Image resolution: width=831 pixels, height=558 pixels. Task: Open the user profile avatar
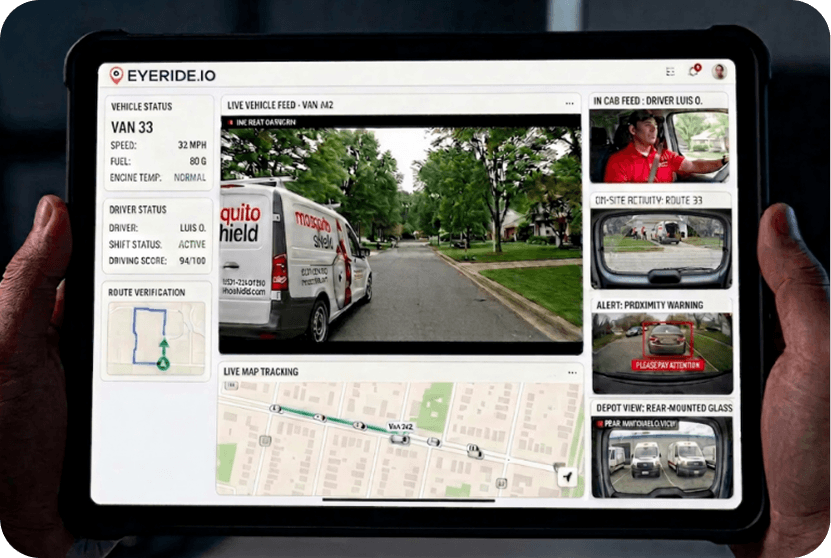tap(719, 72)
